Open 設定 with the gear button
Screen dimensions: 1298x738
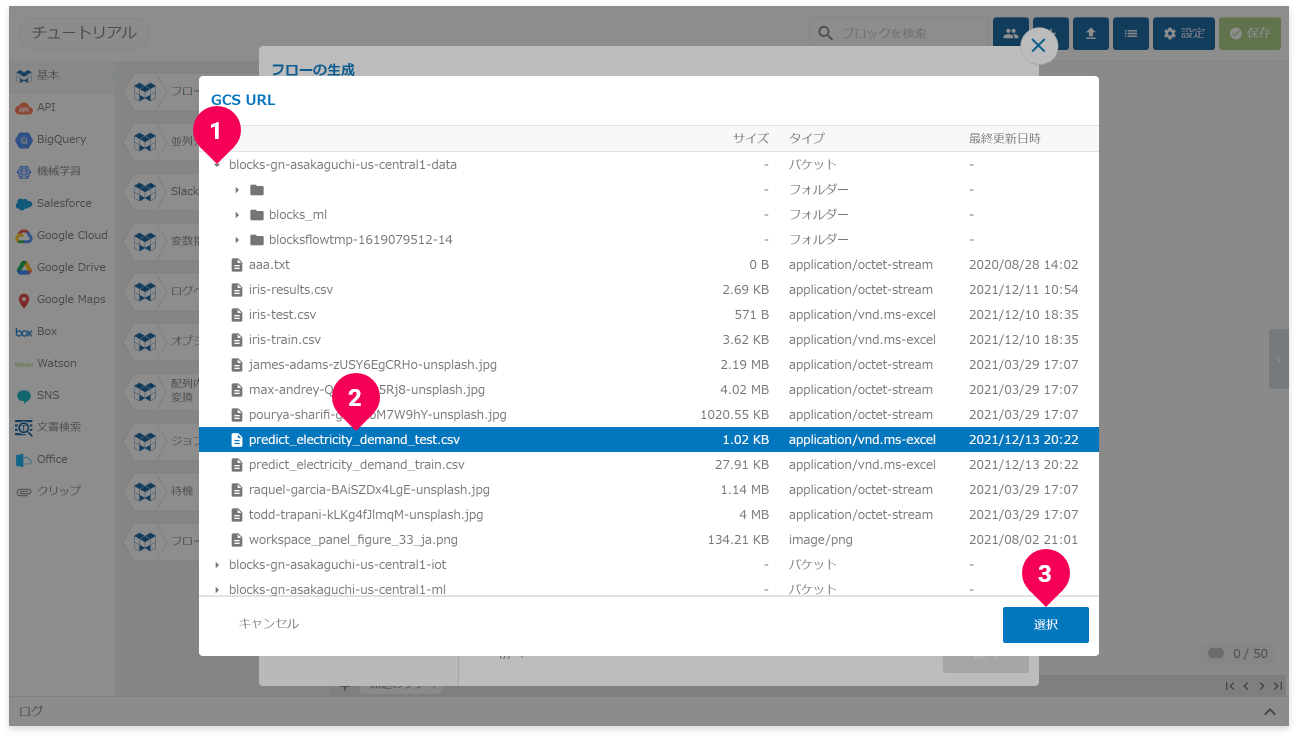pyautogui.click(x=1184, y=33)
